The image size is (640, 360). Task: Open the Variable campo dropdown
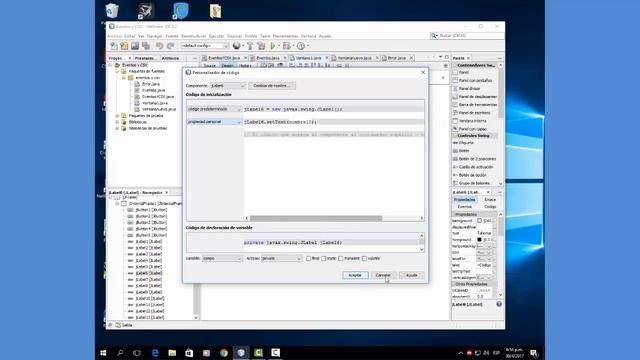coord(222,258)
